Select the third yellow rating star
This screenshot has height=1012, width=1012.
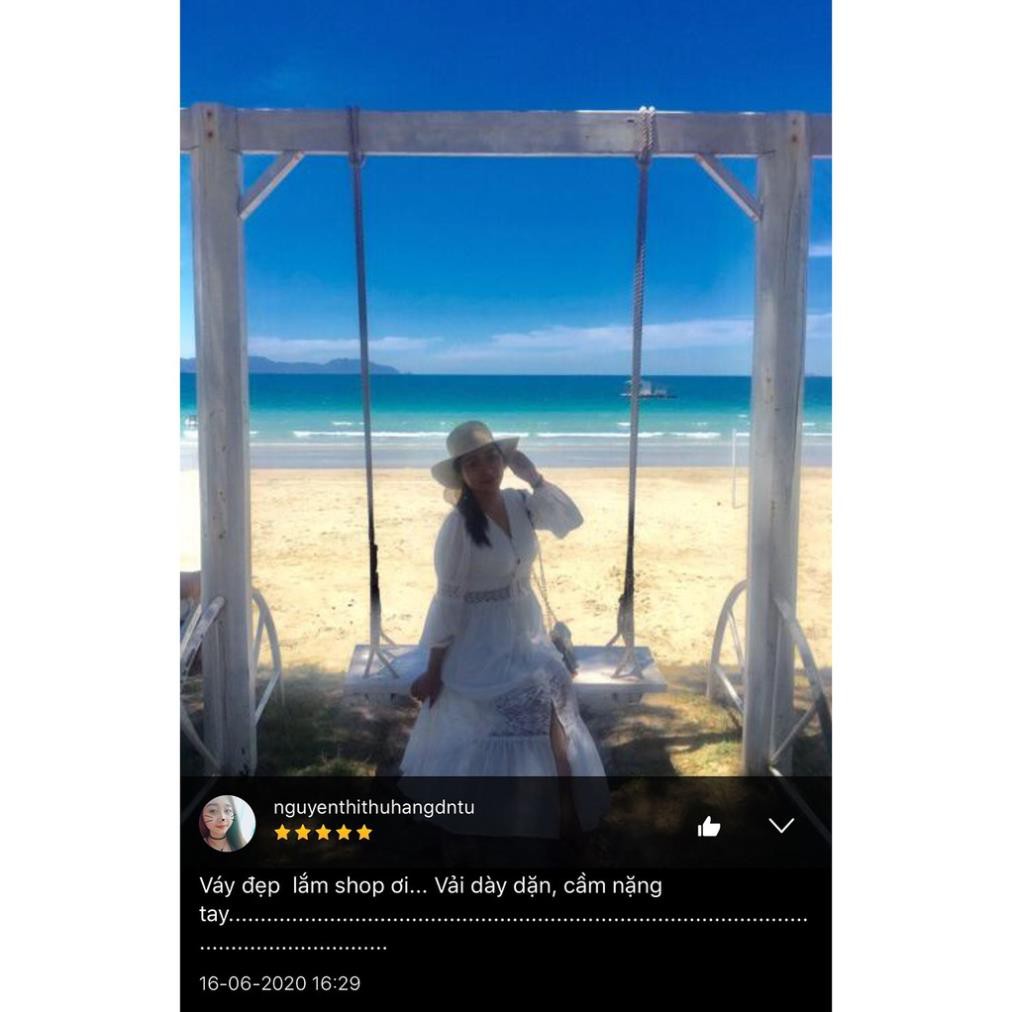(323, 832)
